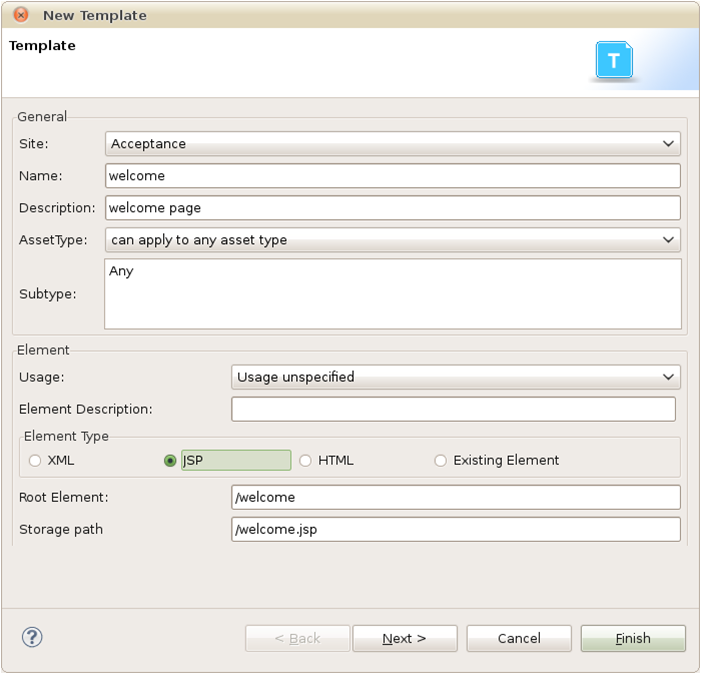Click the Storage path field

point(456,529)
